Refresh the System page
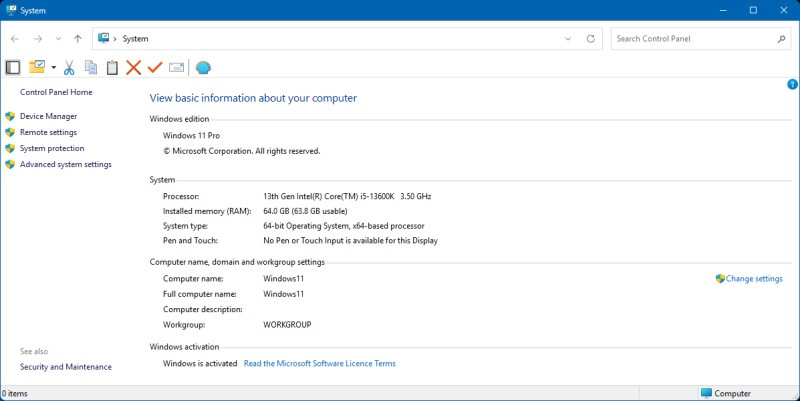The width and height of the screenshot is (800, 401). pyautogui.click(x=591, y=39)
